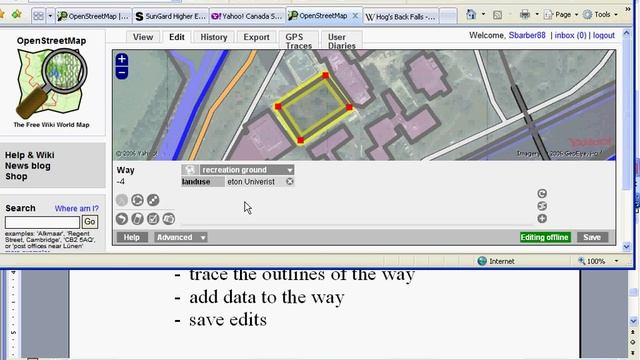Open the User Diaries tab
Image resolution: width=640 pixels, height=360 pixels.
342,41
